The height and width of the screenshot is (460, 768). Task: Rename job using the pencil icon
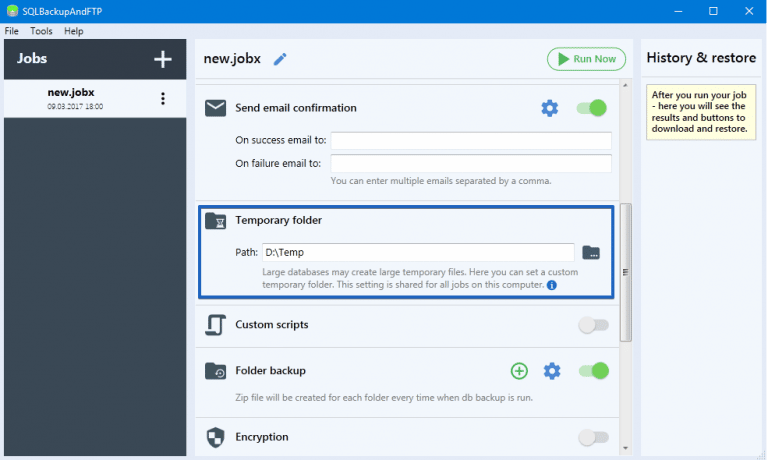[280, 59]
